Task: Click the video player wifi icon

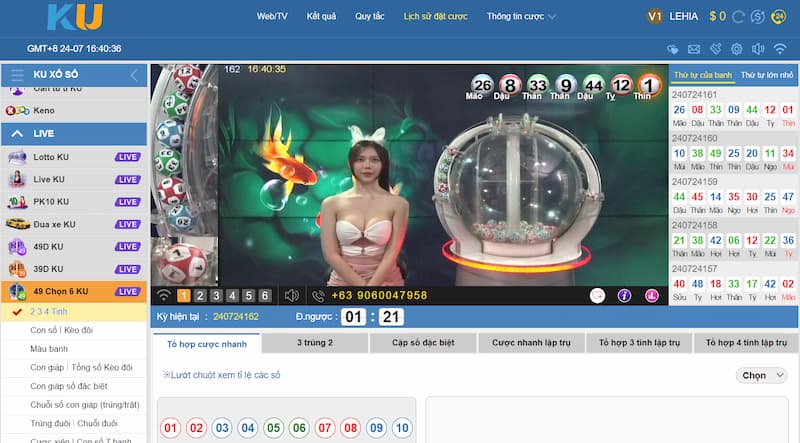Action: (163, 296)
